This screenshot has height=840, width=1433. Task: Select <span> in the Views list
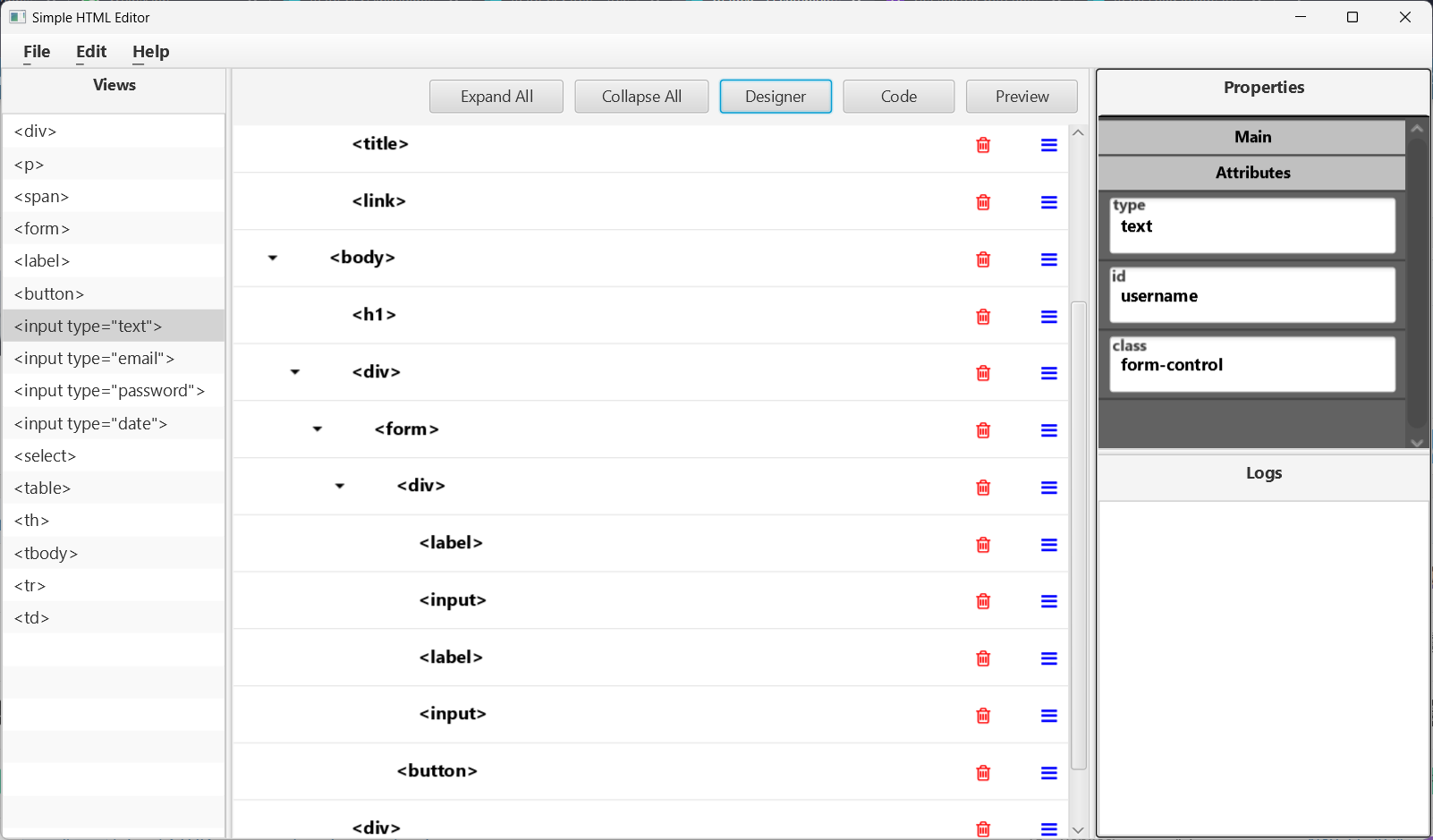coord(114,197)
